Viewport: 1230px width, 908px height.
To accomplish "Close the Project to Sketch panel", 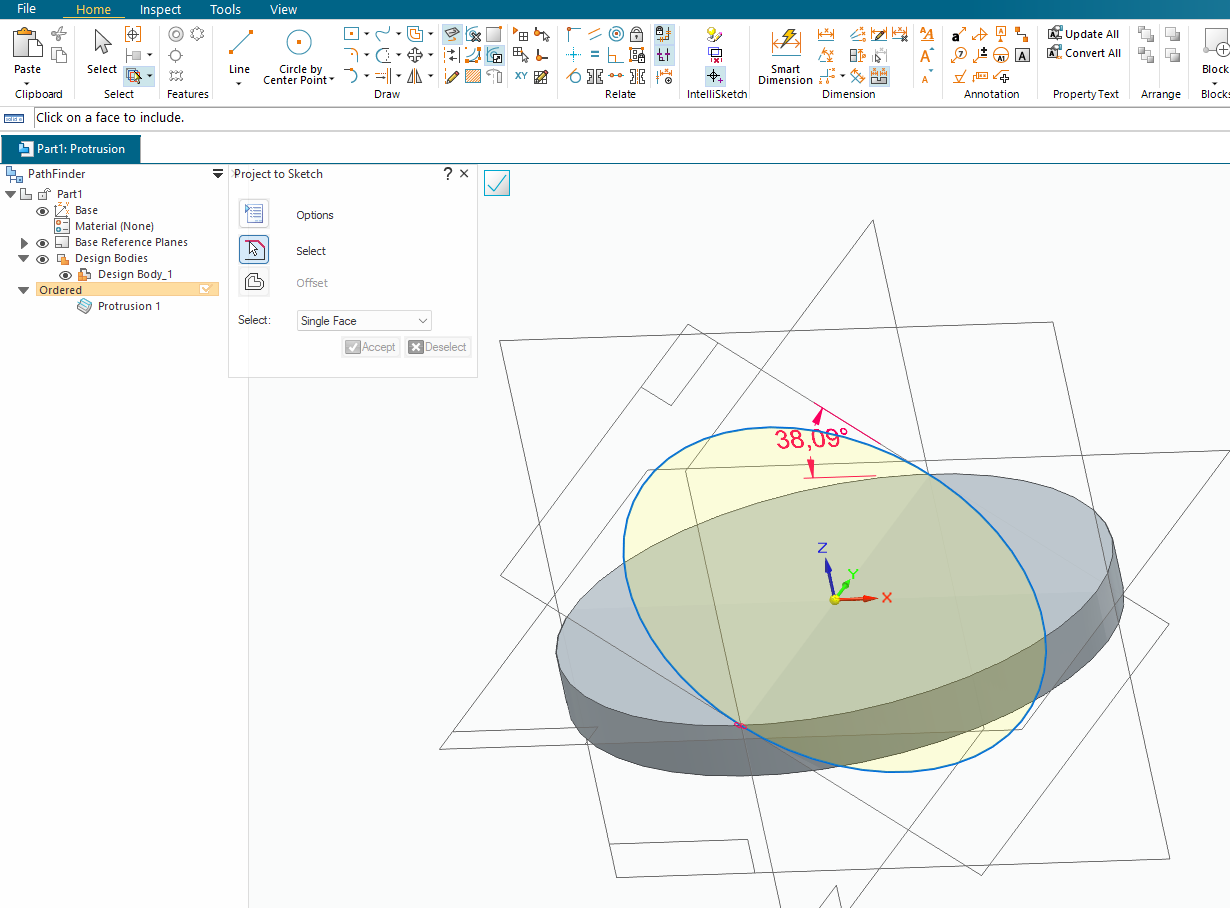I will pos(464,174).
